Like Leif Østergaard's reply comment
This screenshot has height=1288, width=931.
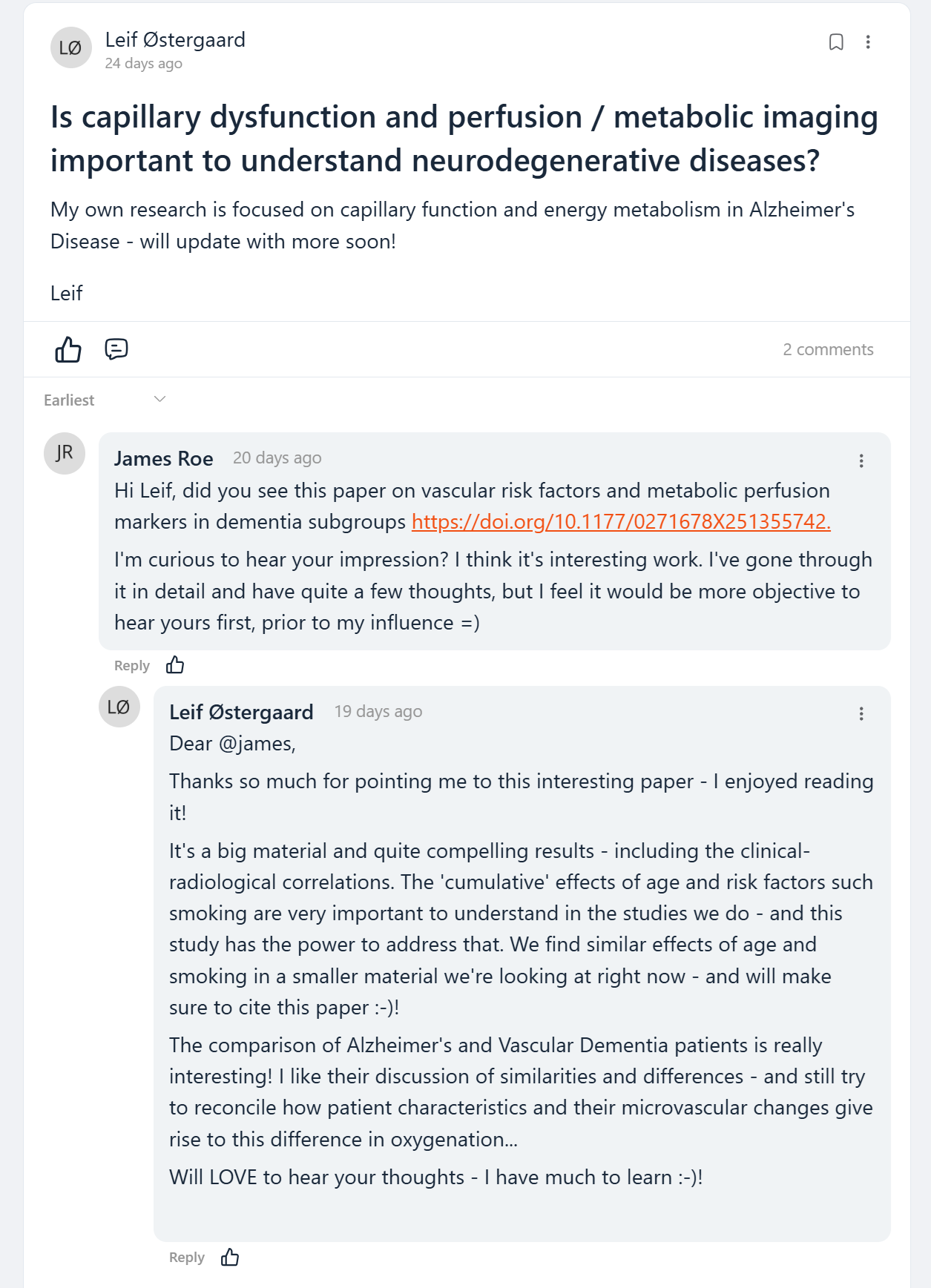[x=230, y=1257]
